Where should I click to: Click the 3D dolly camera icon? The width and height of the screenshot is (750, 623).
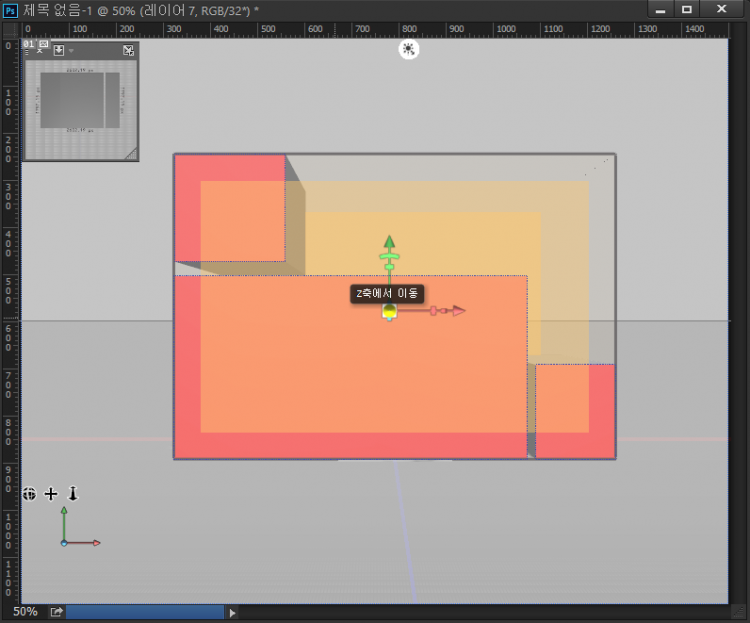pos(72,494)
